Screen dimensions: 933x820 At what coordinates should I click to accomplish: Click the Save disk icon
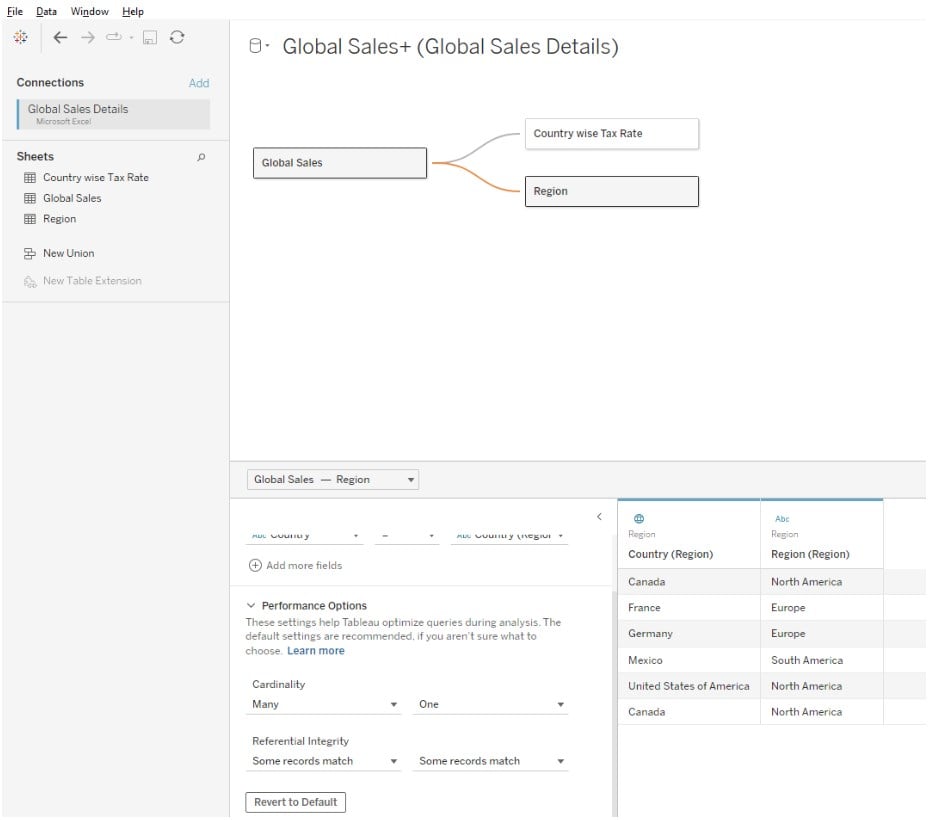tap(149, 37)
